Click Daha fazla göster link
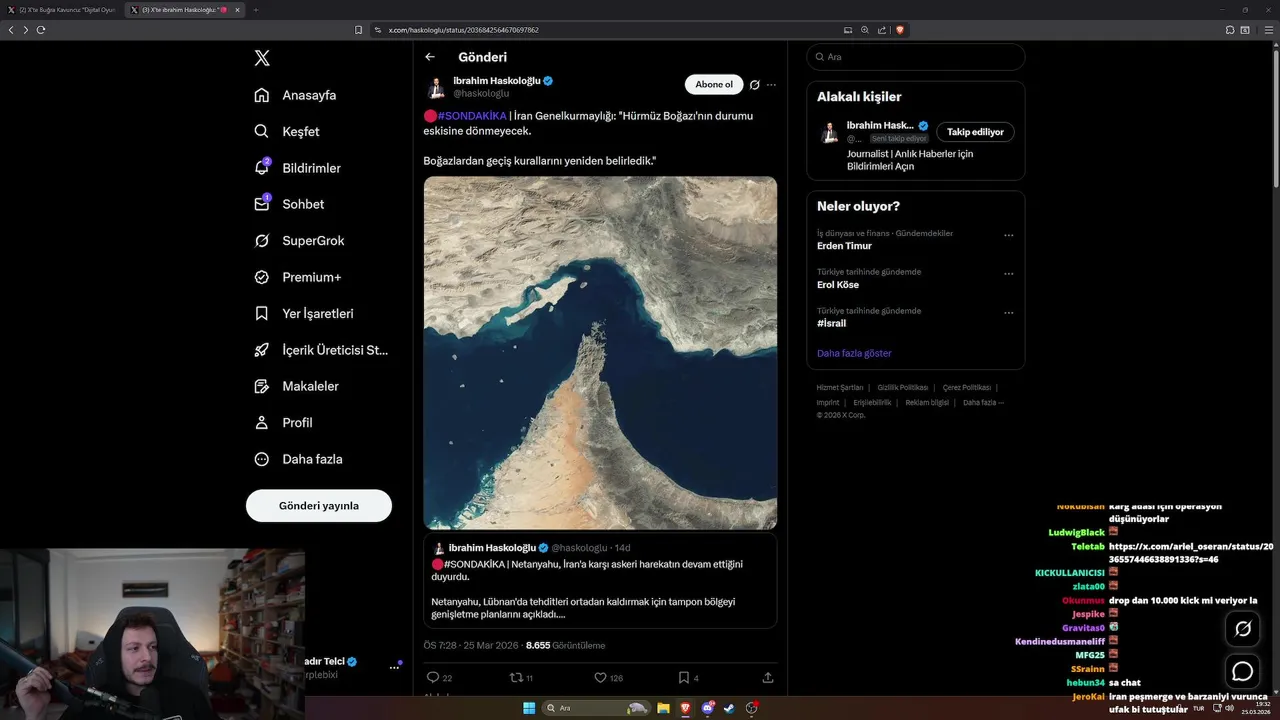The image size is (1280, 720). [x=854, y=353]
